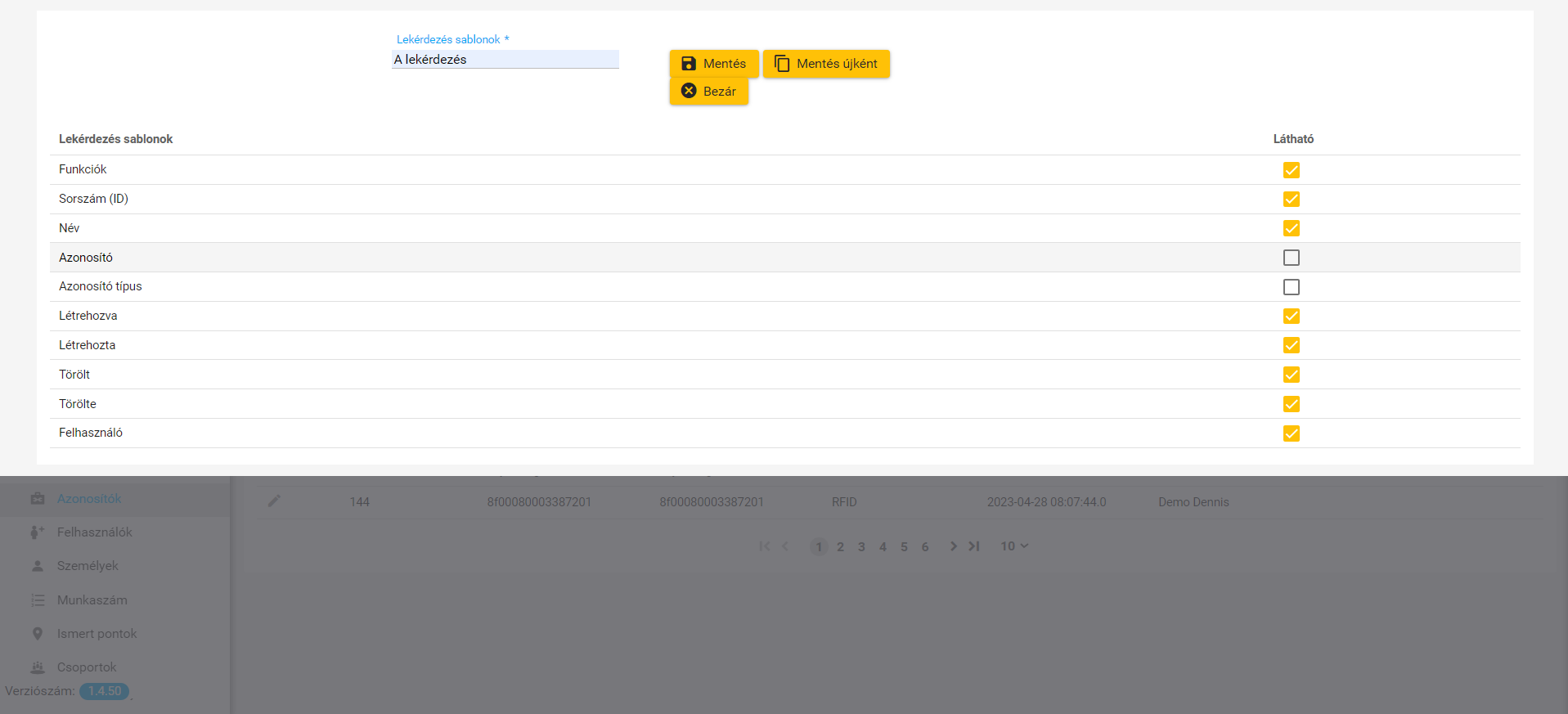Click the Munkaszám list icon
The width and height of the screenshot is (1568, 714).
(x=38, y=600)
